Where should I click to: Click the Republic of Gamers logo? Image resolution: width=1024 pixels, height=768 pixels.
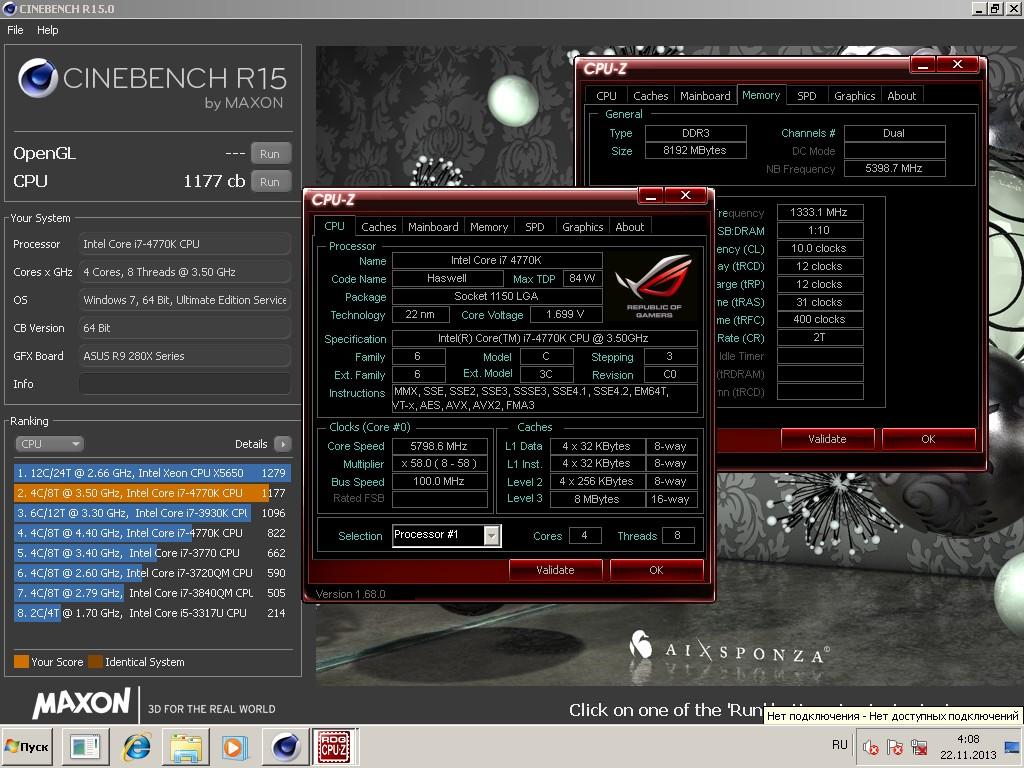[654, 286]
